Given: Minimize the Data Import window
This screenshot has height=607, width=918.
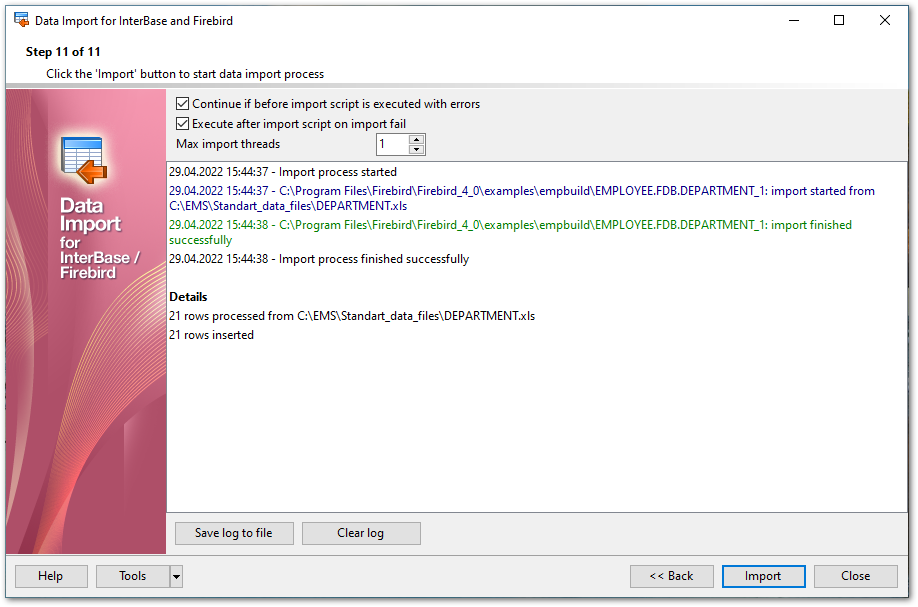Looking at the screenshot, I should click(794, 20).
